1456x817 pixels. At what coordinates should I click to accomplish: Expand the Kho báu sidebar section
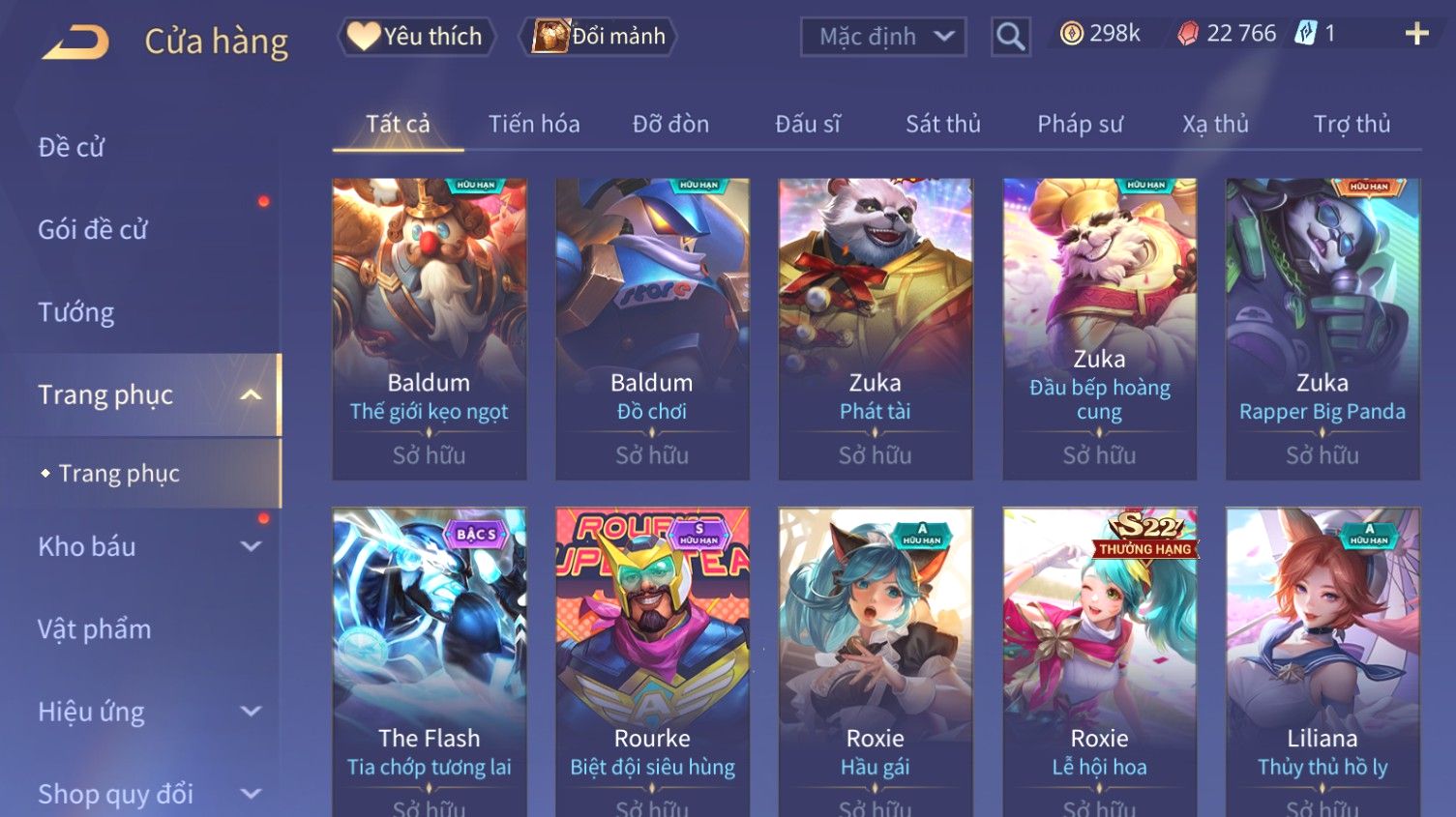[x=251, y=546]
